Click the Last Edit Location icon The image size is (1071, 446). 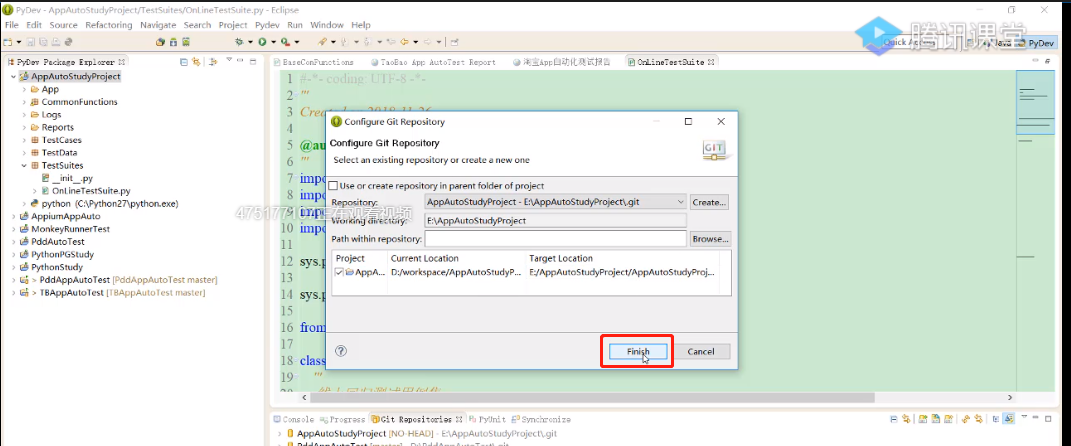coord(391,42)
